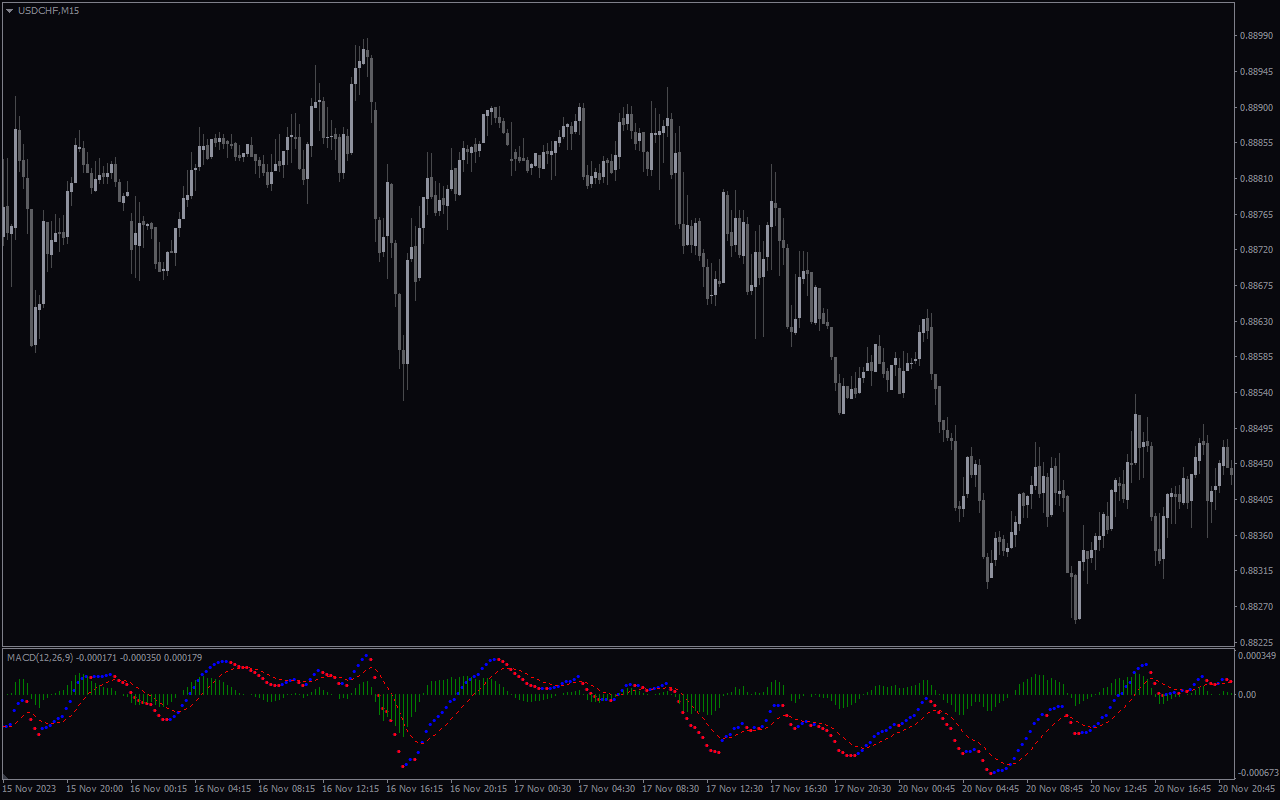Click the 20 Nov 16:45 time label

(x=1183, y=789)
